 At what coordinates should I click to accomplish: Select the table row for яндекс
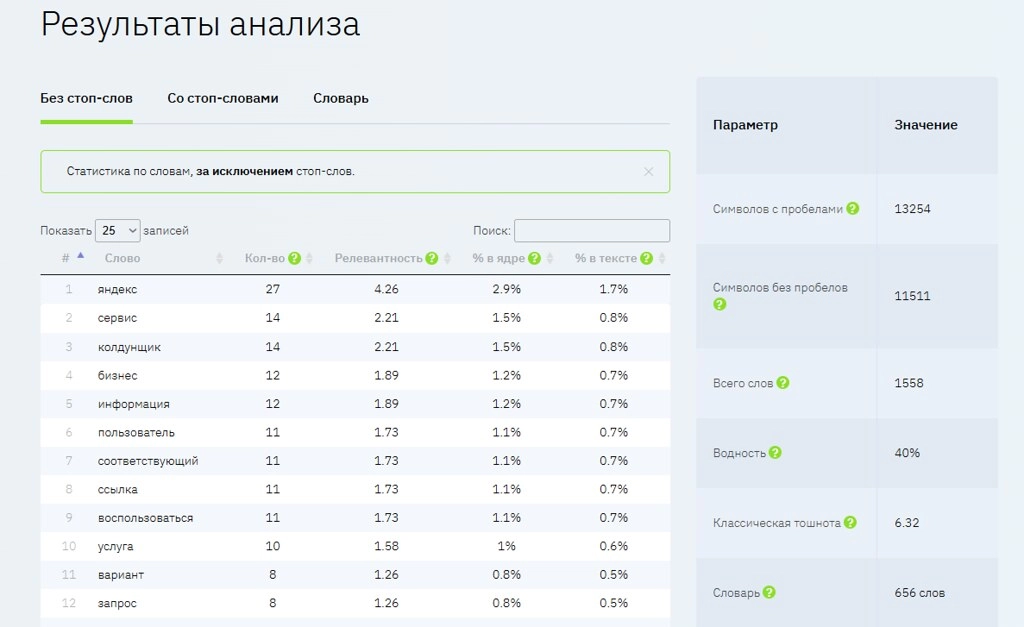[355, 289]
